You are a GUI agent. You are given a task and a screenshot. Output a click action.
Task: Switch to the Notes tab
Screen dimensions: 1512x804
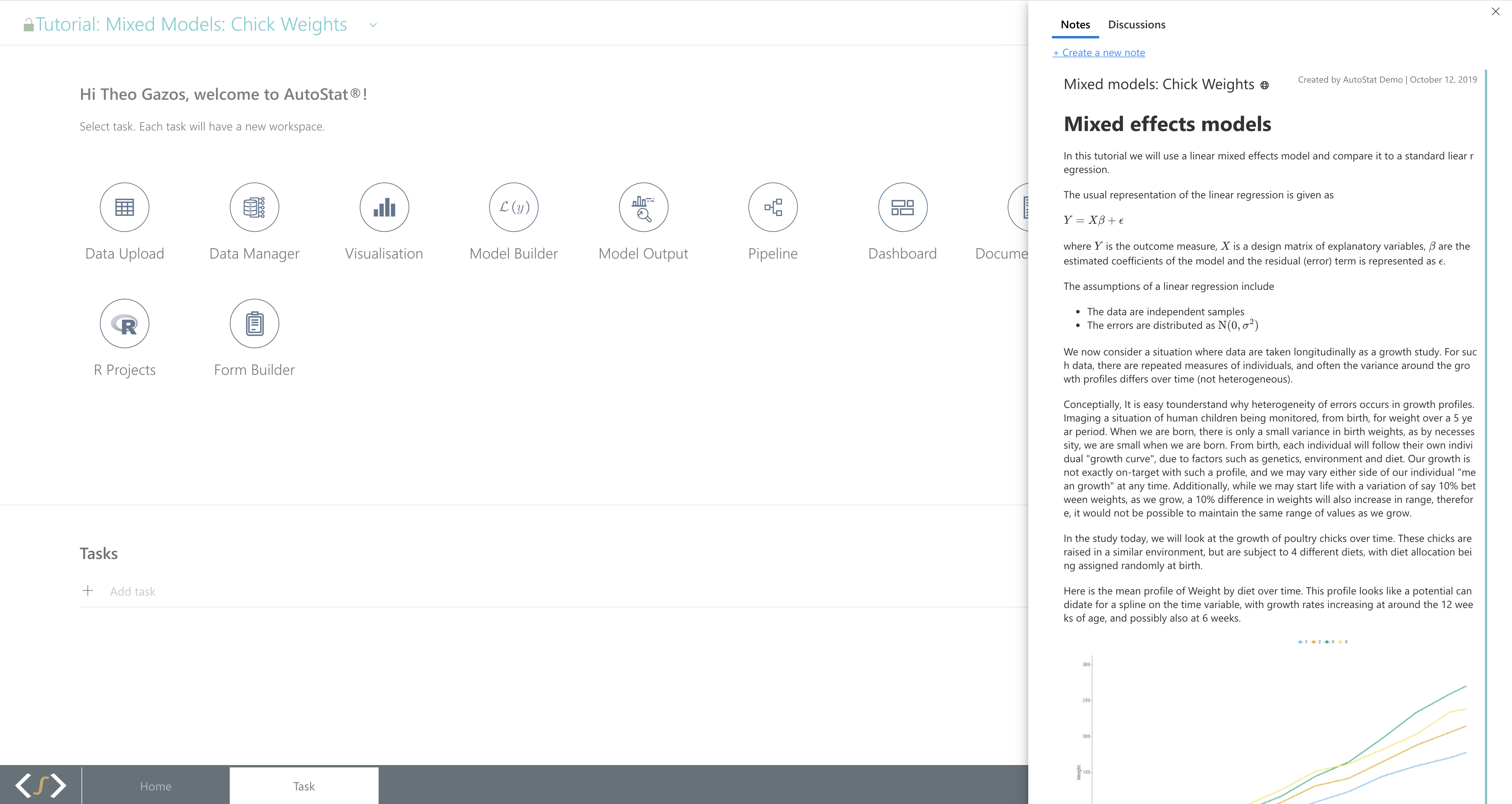[1075, 24]
